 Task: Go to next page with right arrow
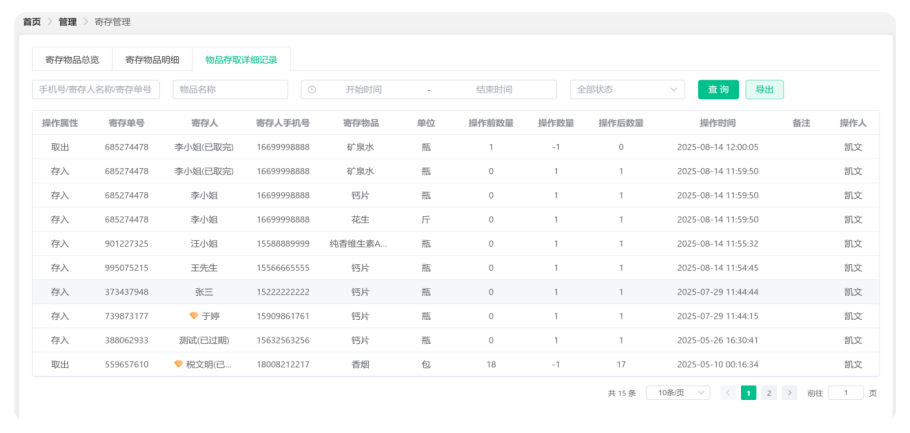point(789,393)
